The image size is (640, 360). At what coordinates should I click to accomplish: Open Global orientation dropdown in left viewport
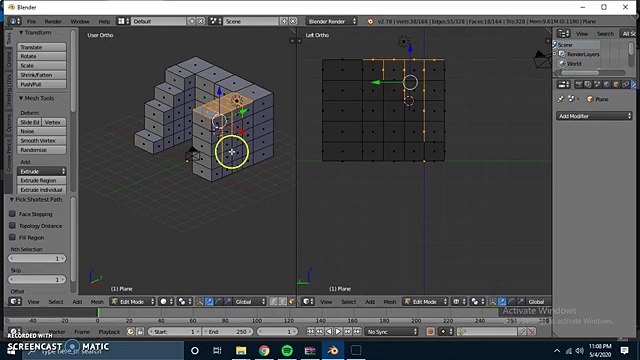250,302
